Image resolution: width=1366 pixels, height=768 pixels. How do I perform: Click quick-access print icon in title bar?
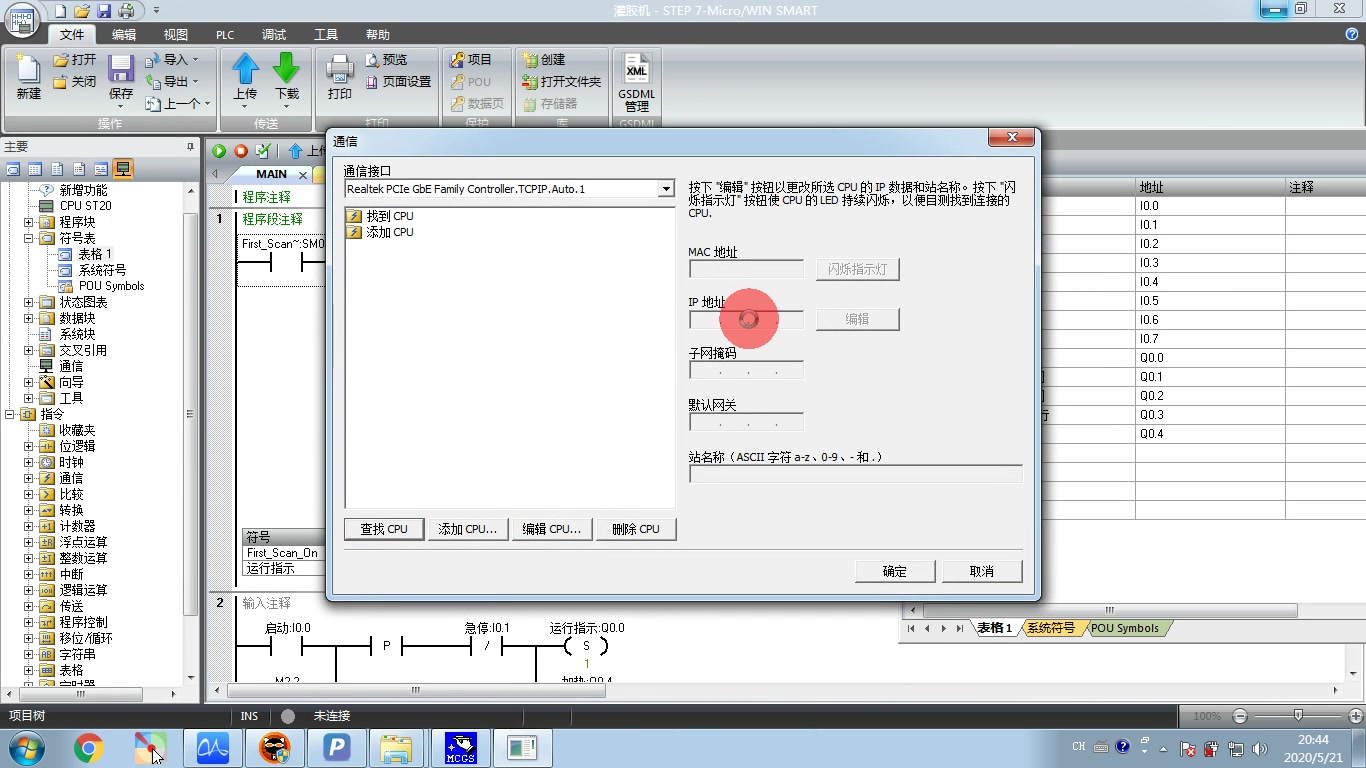coord(126,11)
